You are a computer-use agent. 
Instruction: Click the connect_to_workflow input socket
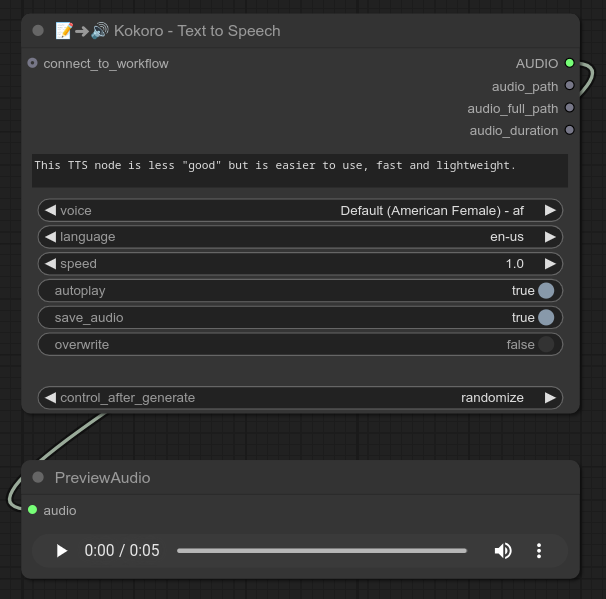32,63
